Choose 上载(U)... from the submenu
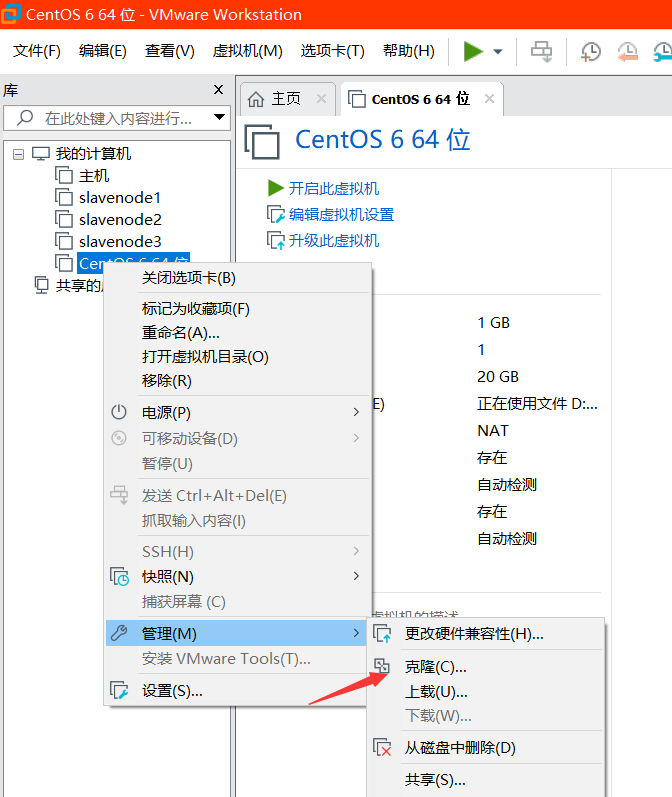Image resolution: width=672 pixels, height=797 pixels. (x=486, y=691)
